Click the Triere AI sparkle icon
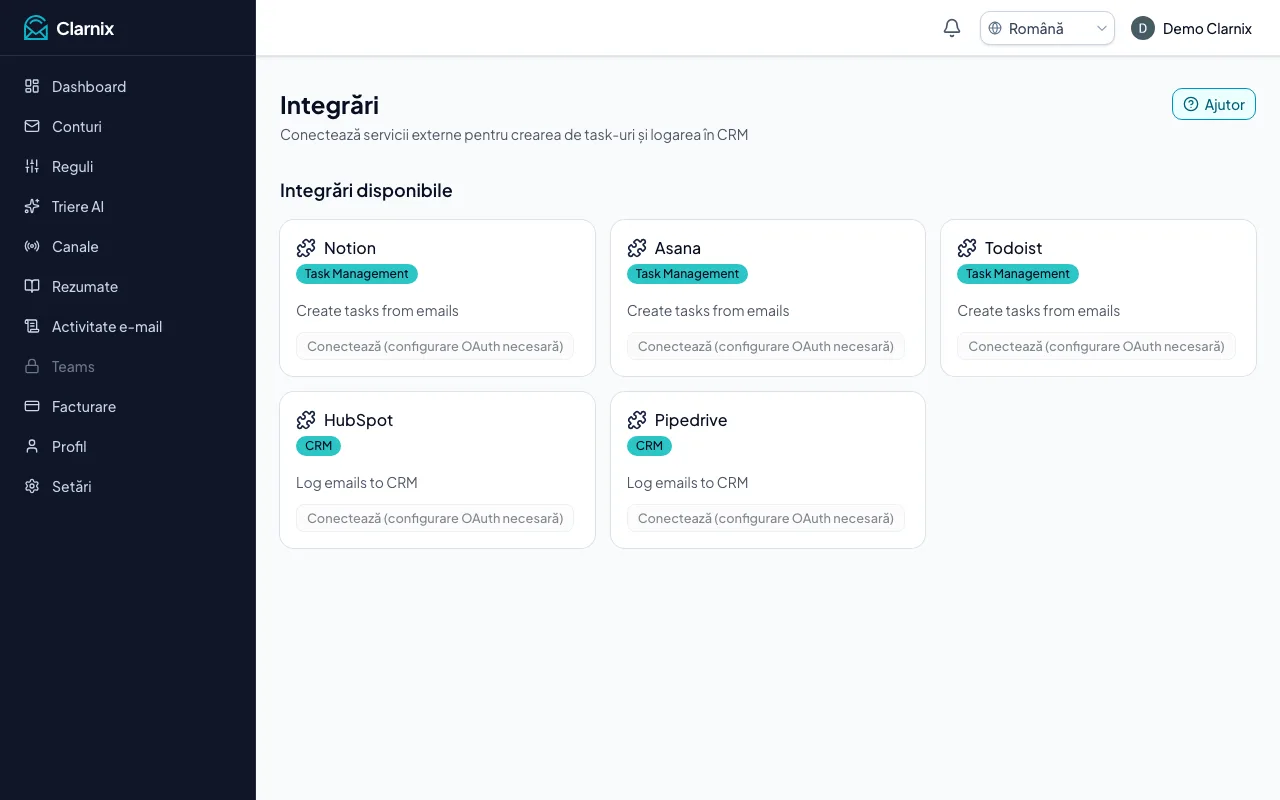This screenshot has height=800, width=1280. point(32,206)
